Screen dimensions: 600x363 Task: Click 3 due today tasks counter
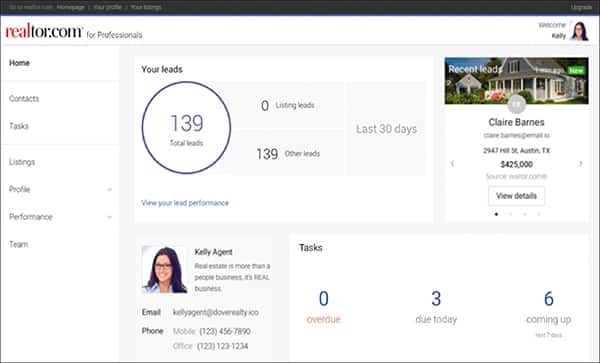tap(436, 307)
